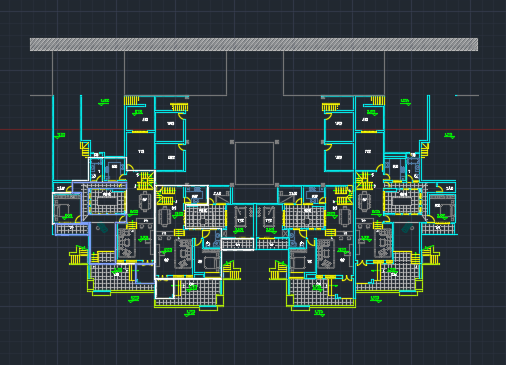Select the dining table in the left wing
Viewport: 506px width, 365px height.
click(x=145, y=202)
